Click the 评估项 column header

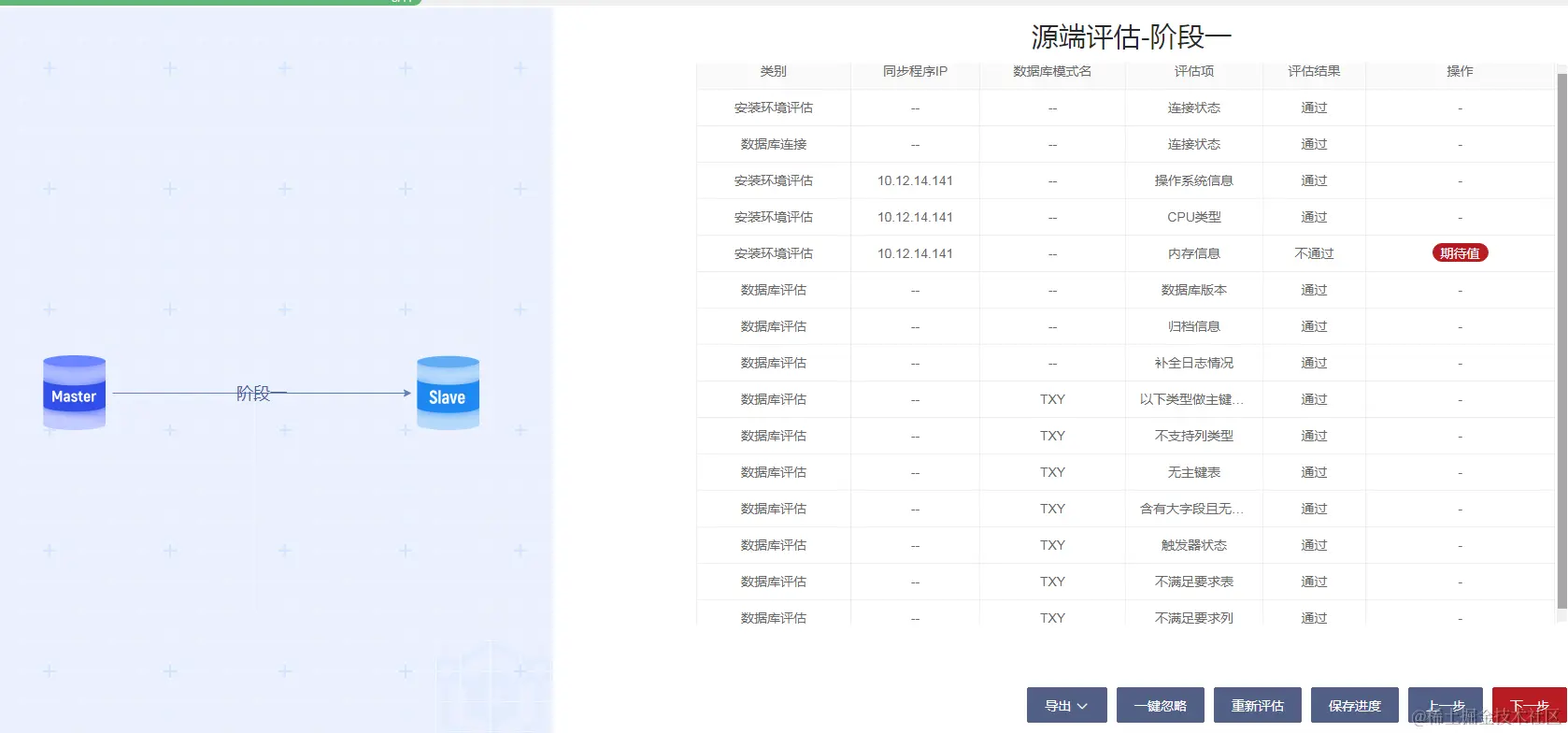pos(1194,71)
